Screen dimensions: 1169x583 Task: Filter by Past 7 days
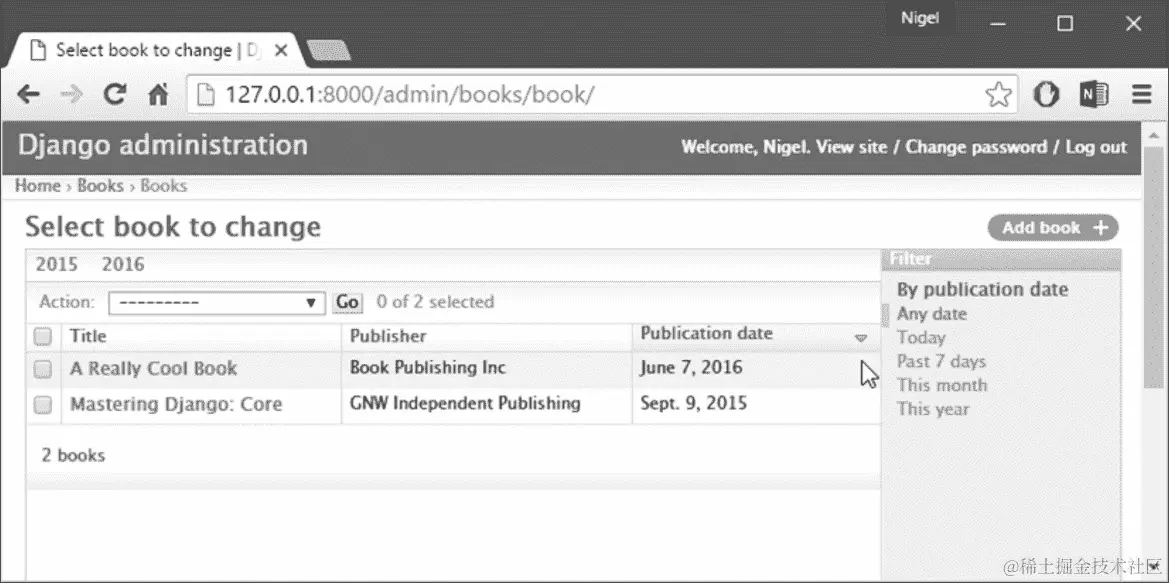click(941, 362)
